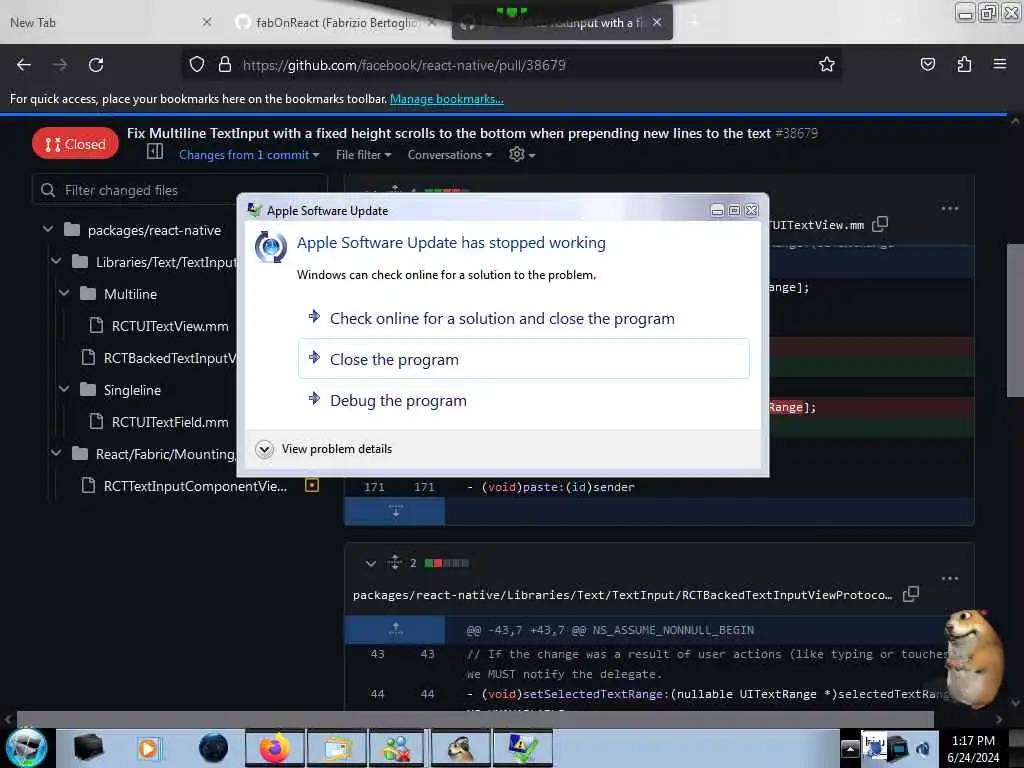
Task: Open the Conversations dropdown
Action: pos(450,155)
